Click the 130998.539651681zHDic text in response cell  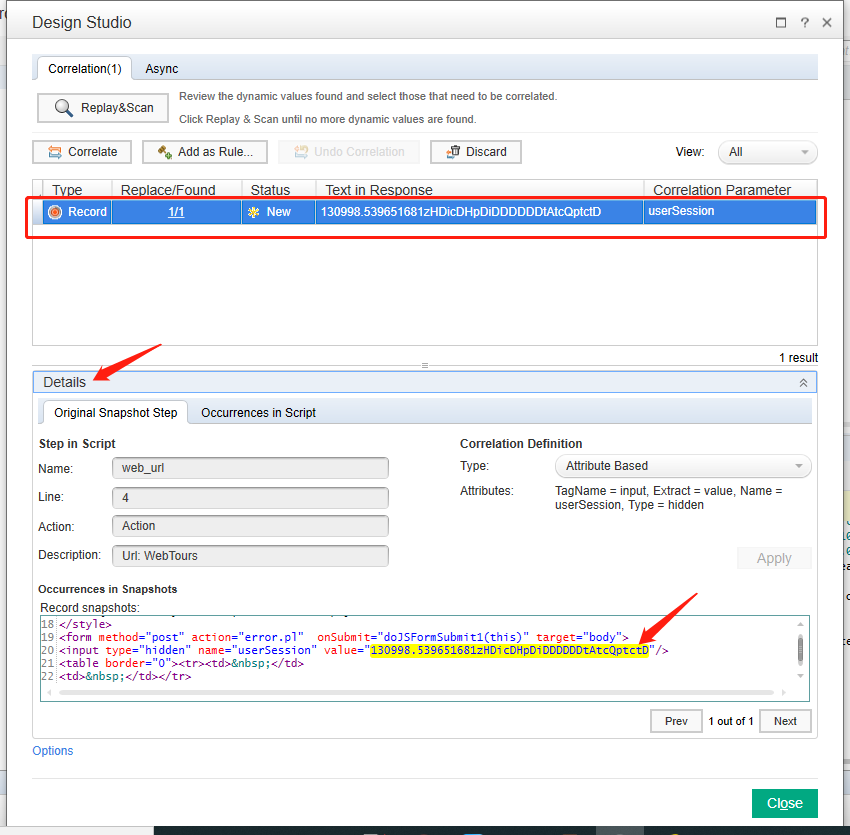pyautogui.click(x=479, y=212)
